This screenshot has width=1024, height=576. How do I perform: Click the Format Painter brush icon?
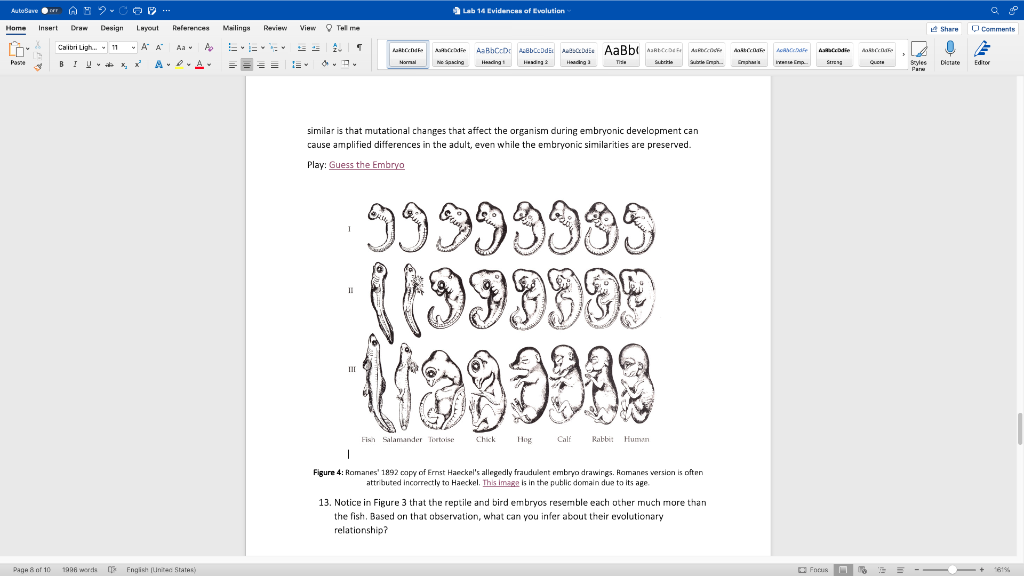[38, 67]
